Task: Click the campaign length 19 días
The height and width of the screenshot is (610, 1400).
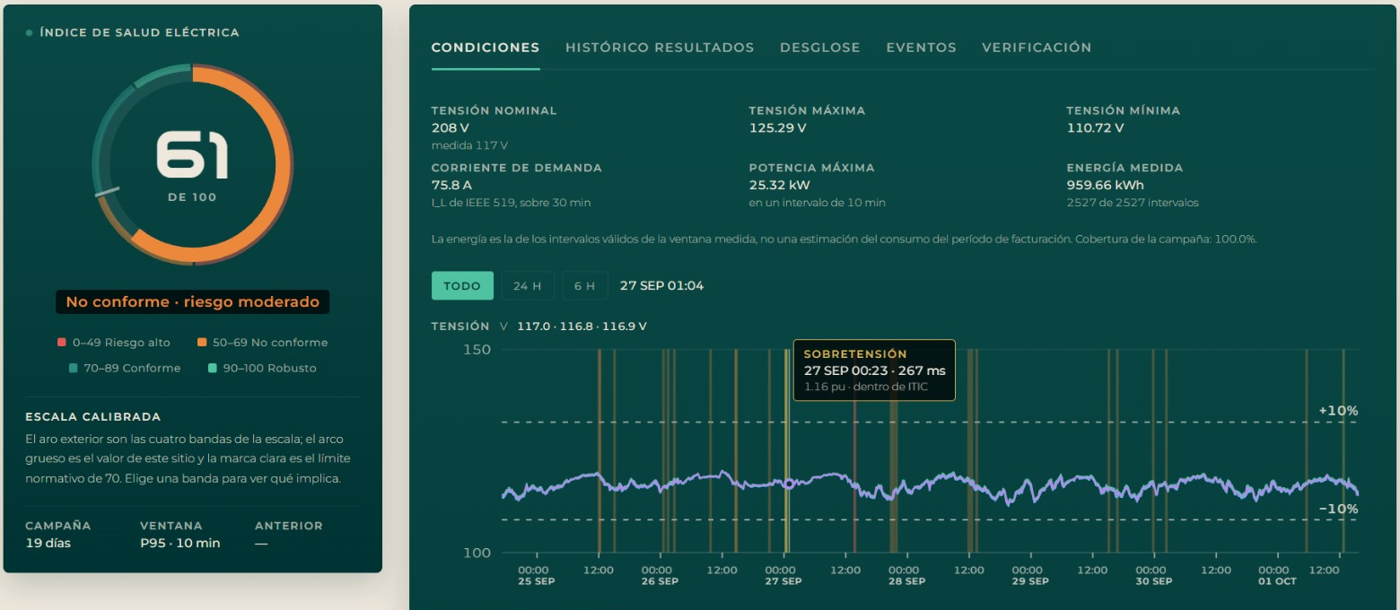Action: [51, 543]
